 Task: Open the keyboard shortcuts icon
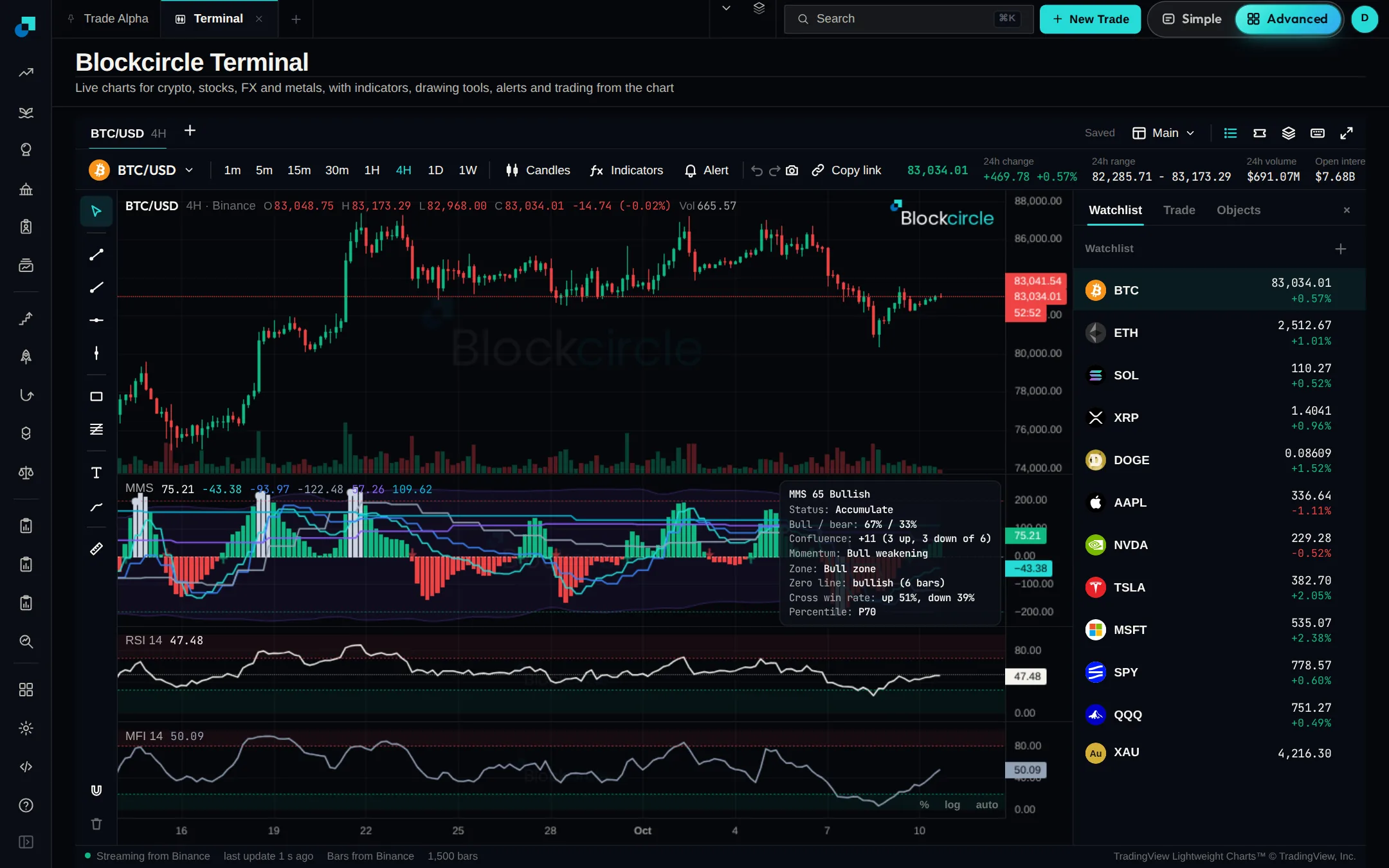click(1318, 133)
